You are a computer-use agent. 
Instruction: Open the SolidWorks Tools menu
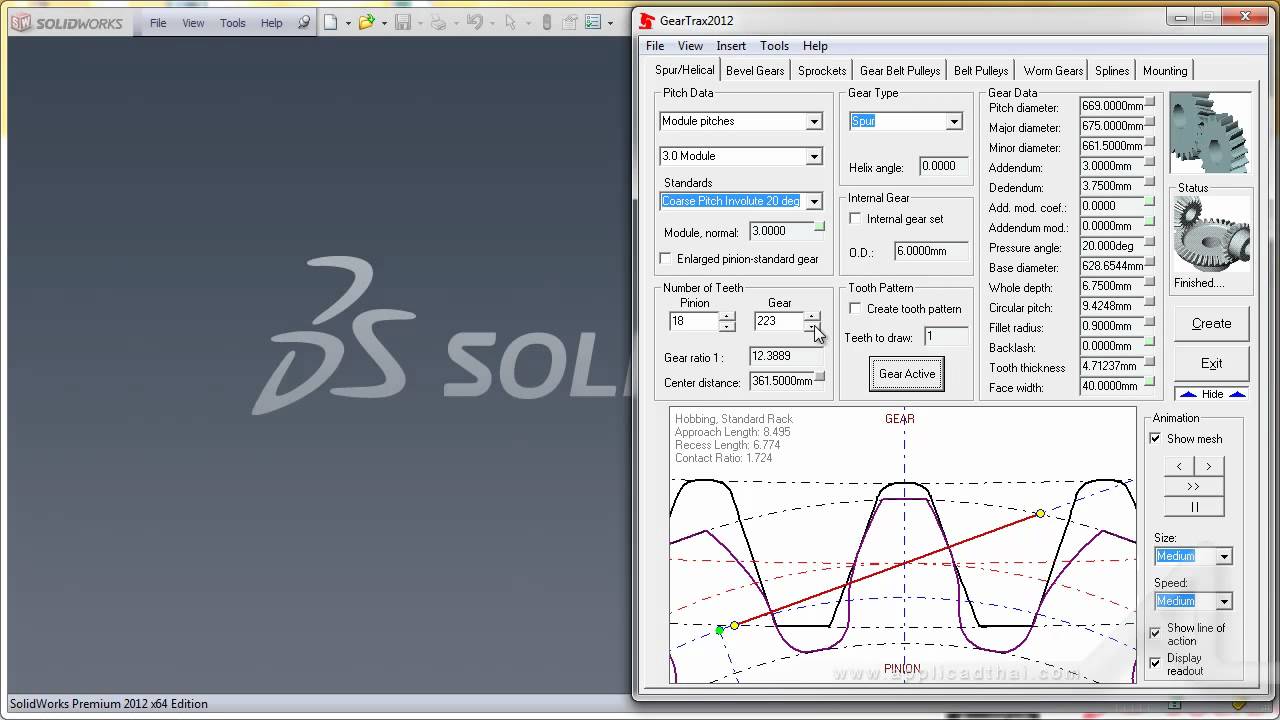233,23
